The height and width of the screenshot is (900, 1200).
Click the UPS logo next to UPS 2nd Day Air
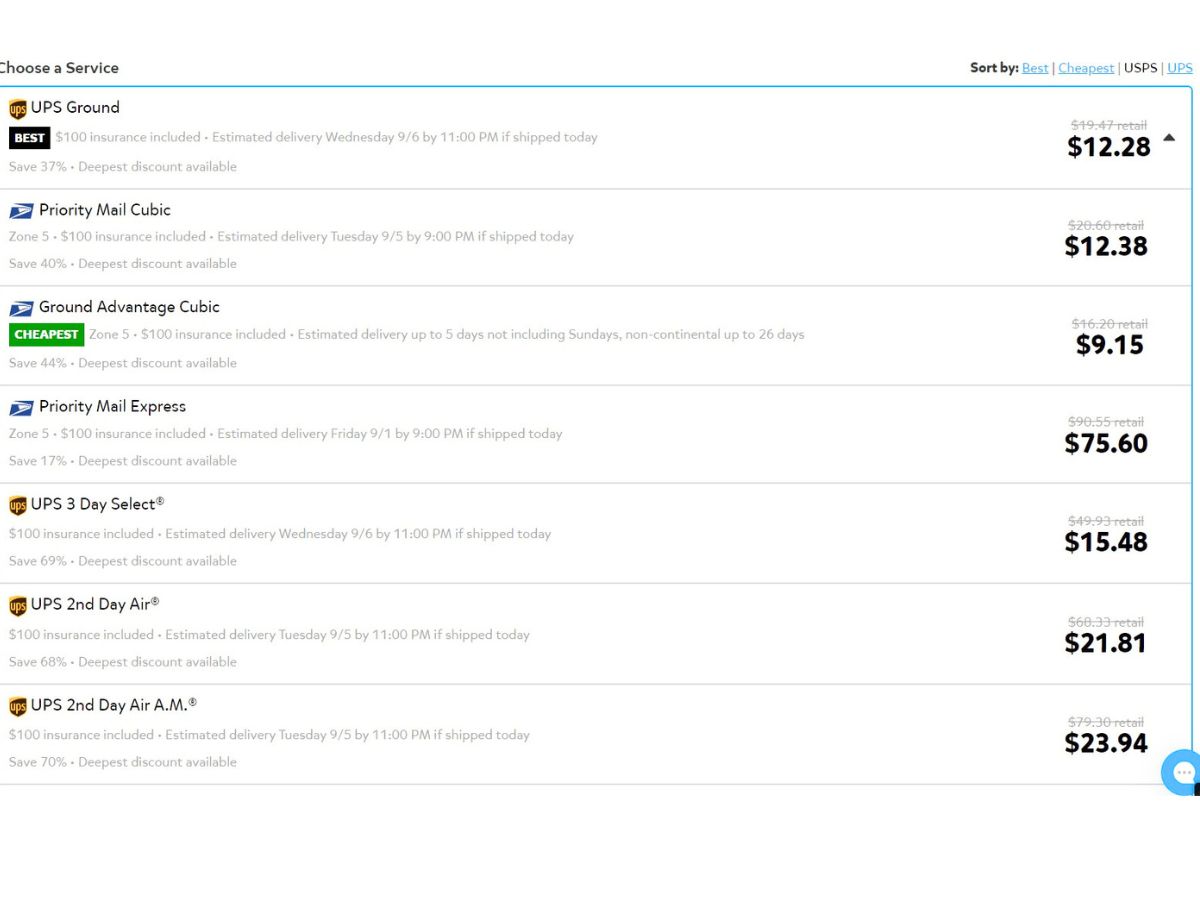[17, 605]
